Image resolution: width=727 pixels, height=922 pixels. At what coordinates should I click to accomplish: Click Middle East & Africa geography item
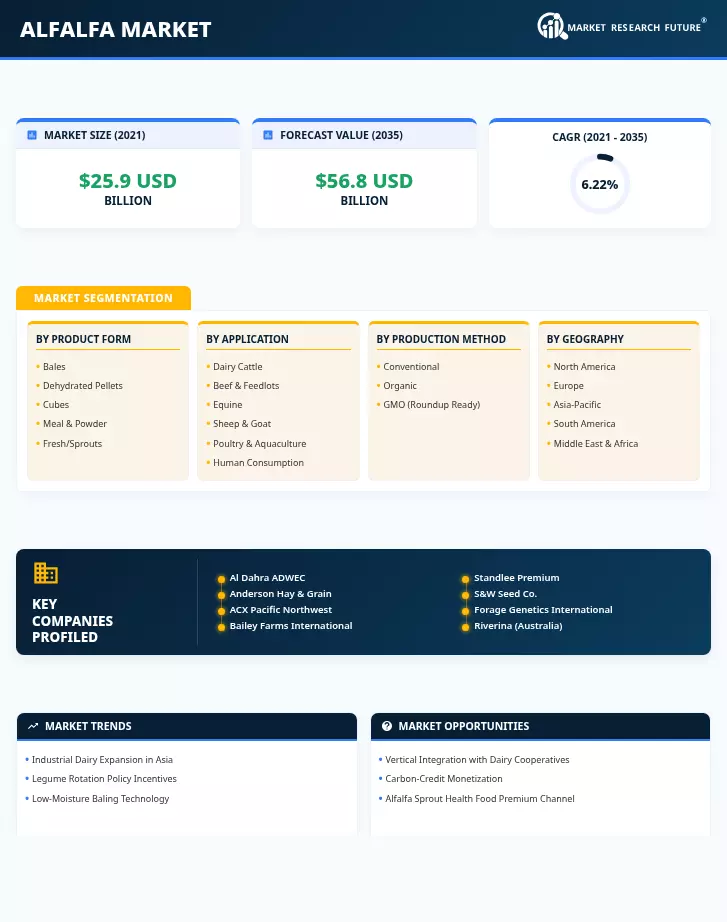(x=595, y=443)
